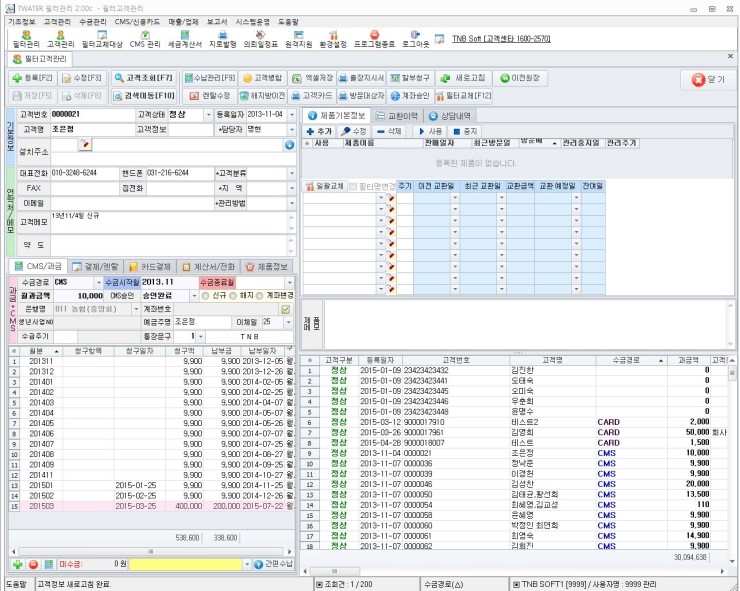Open 필터교체대상 toolbar icon

[102, 39]
